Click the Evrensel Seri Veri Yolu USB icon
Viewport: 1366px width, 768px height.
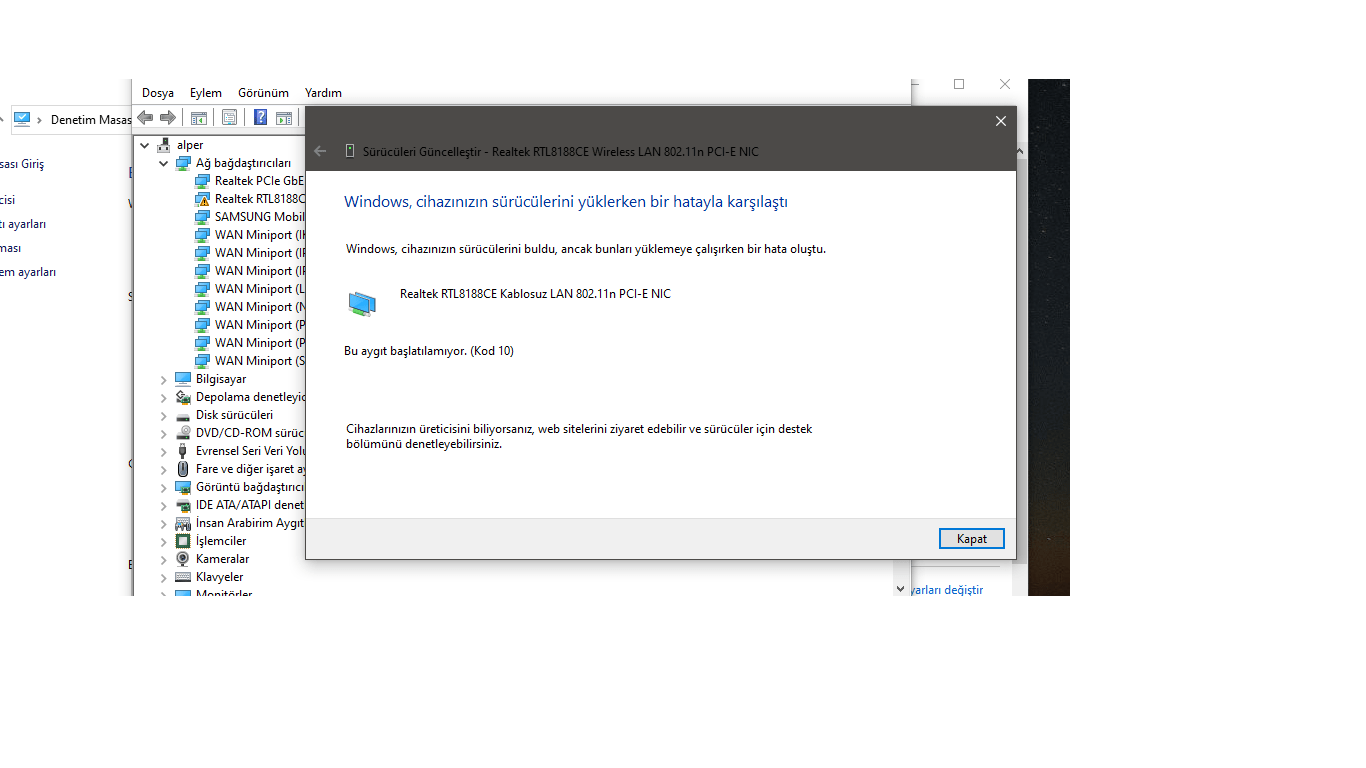point(183,451)
